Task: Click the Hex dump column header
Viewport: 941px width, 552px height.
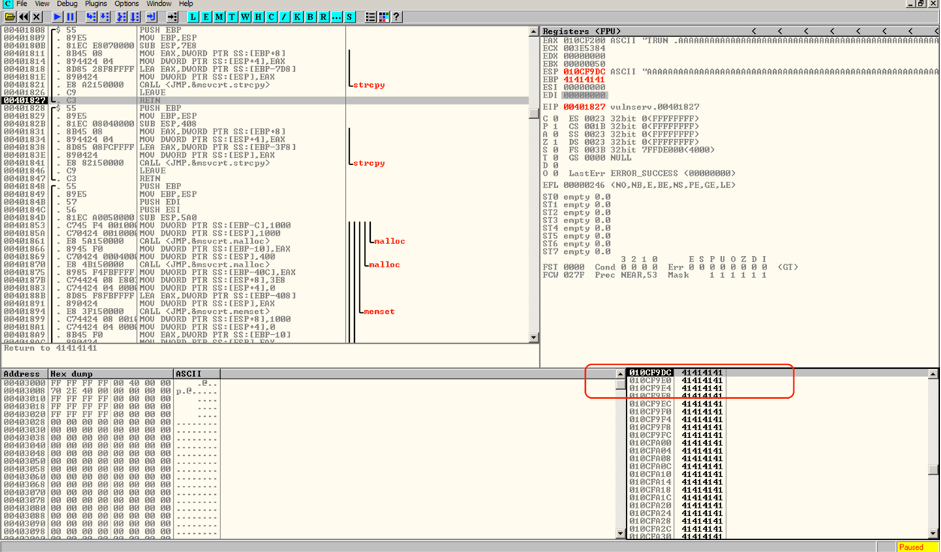Action: click(x=111, y=374)
